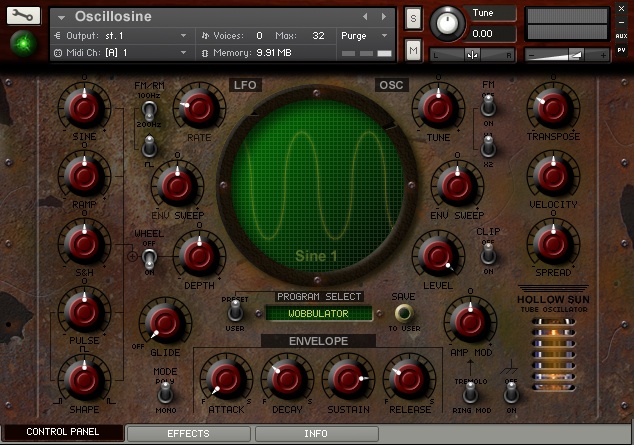Toggle the X1/X2 switch
This screenshot has width=634, height=445.
(x=488, y=146)
